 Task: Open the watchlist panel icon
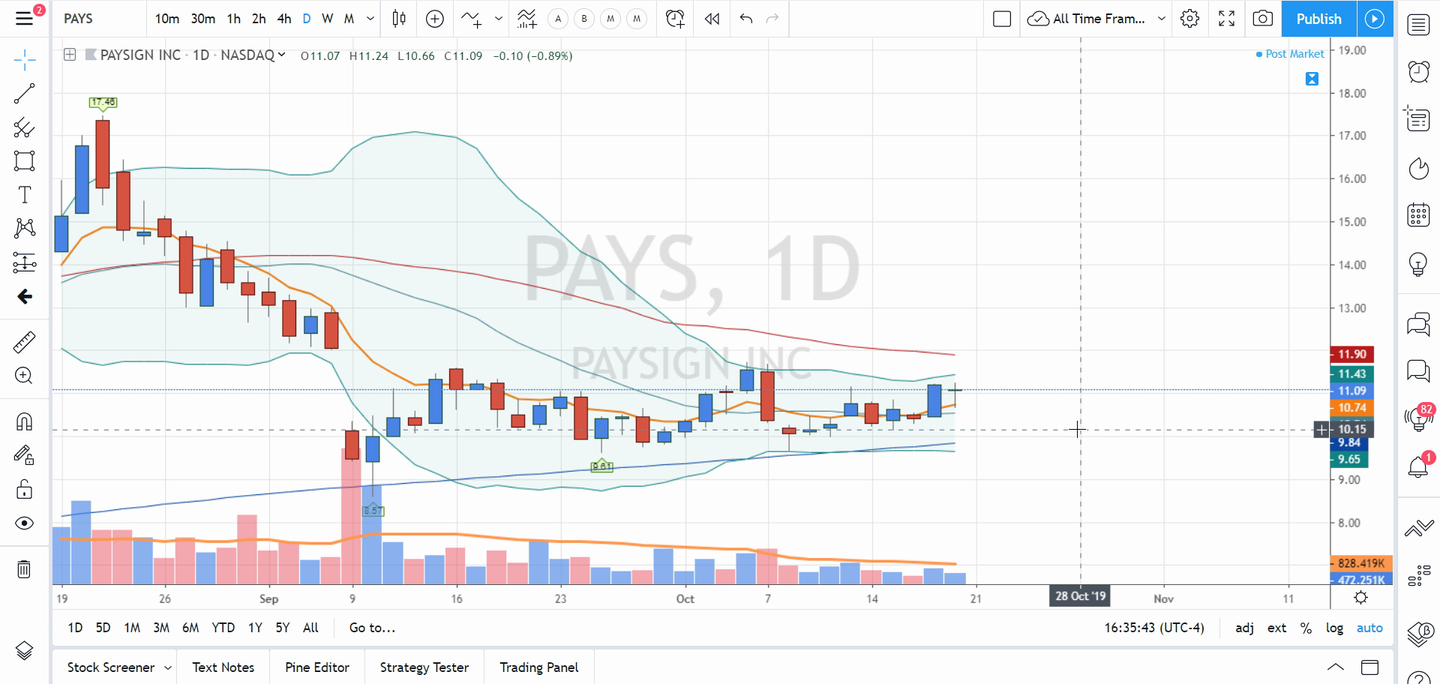(x=1418, y=25)
